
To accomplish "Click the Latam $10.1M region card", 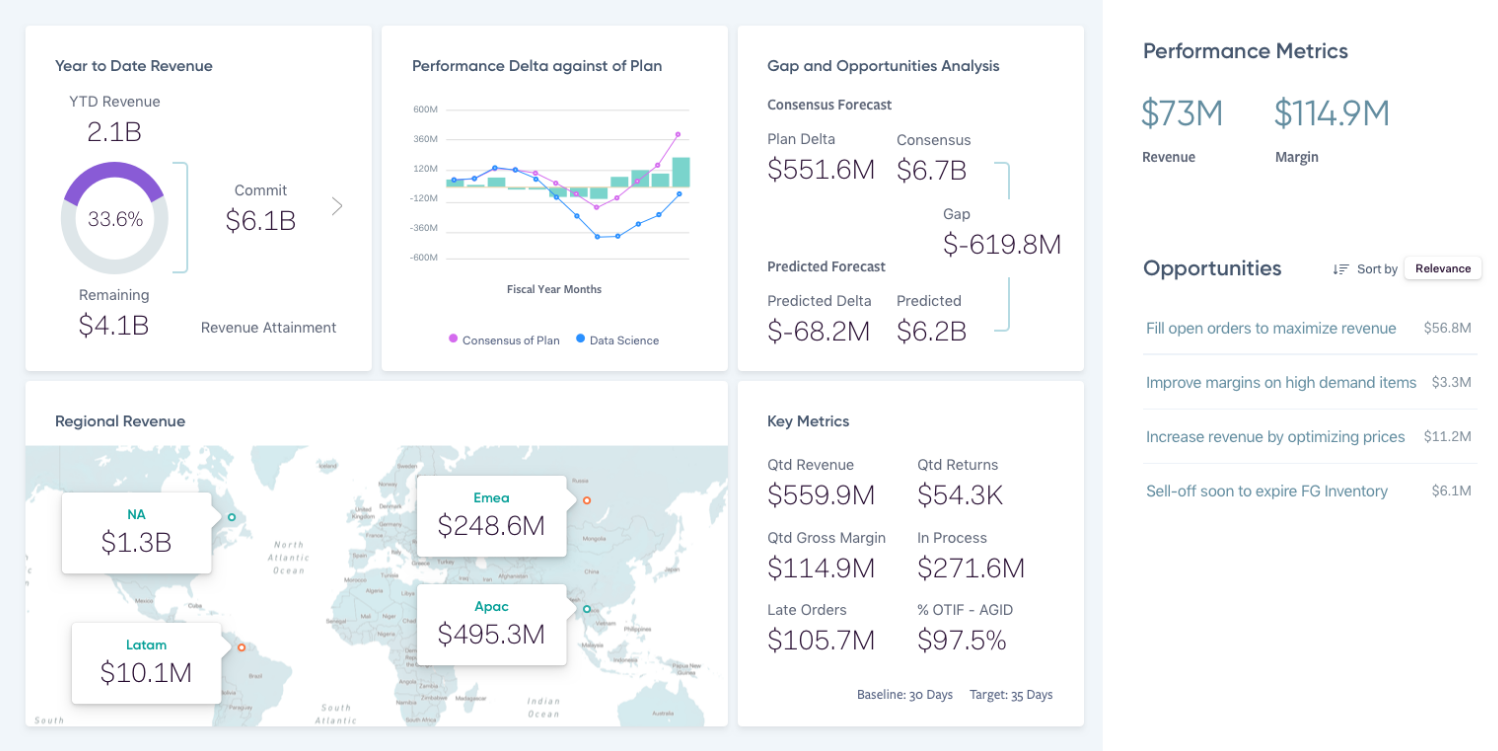I will coord(146,662).
